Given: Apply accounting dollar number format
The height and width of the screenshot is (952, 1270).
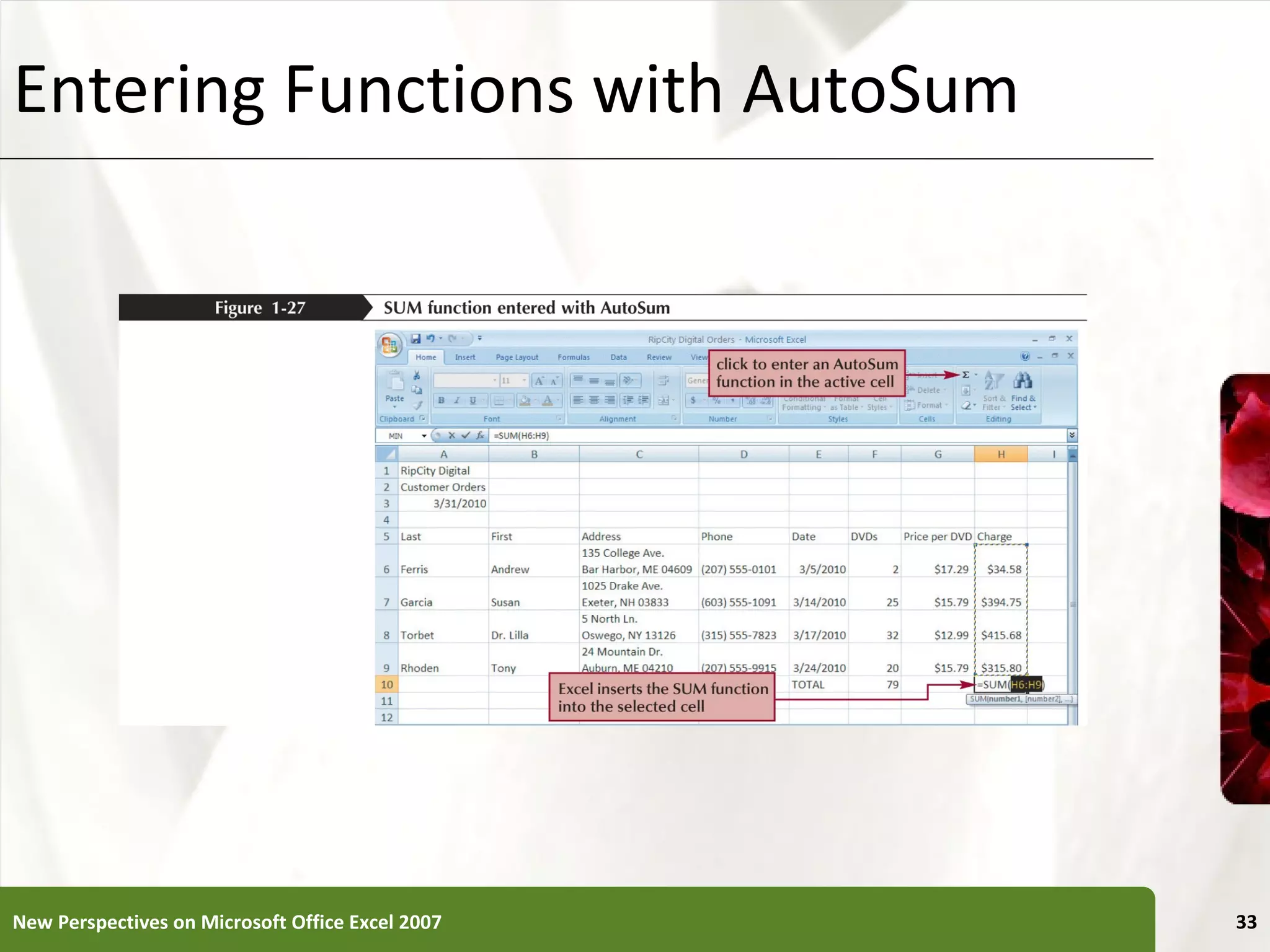Looking at the screenshot, I should click(x=693, y=400).
